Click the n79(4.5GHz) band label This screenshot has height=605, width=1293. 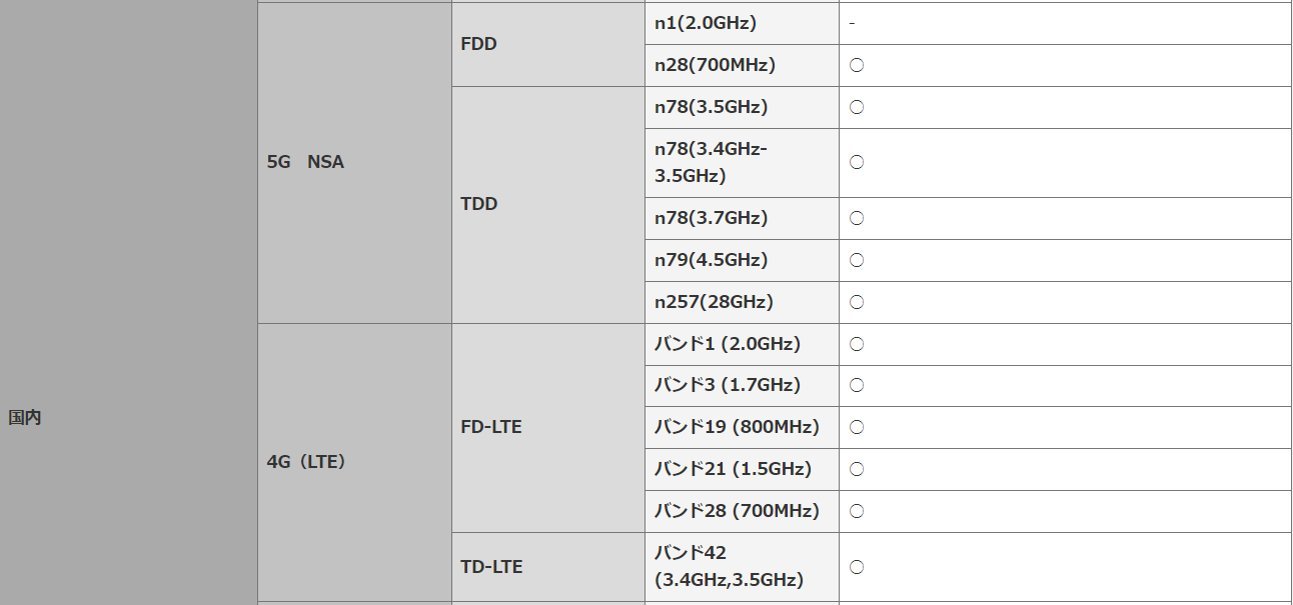pyautogui.click(x=711, y=260)
